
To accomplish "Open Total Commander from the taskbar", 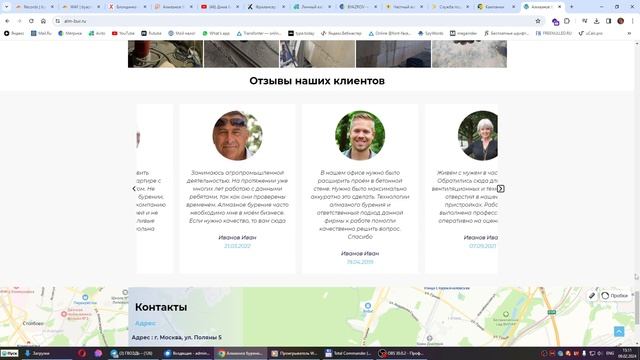I will click(348, 353).
